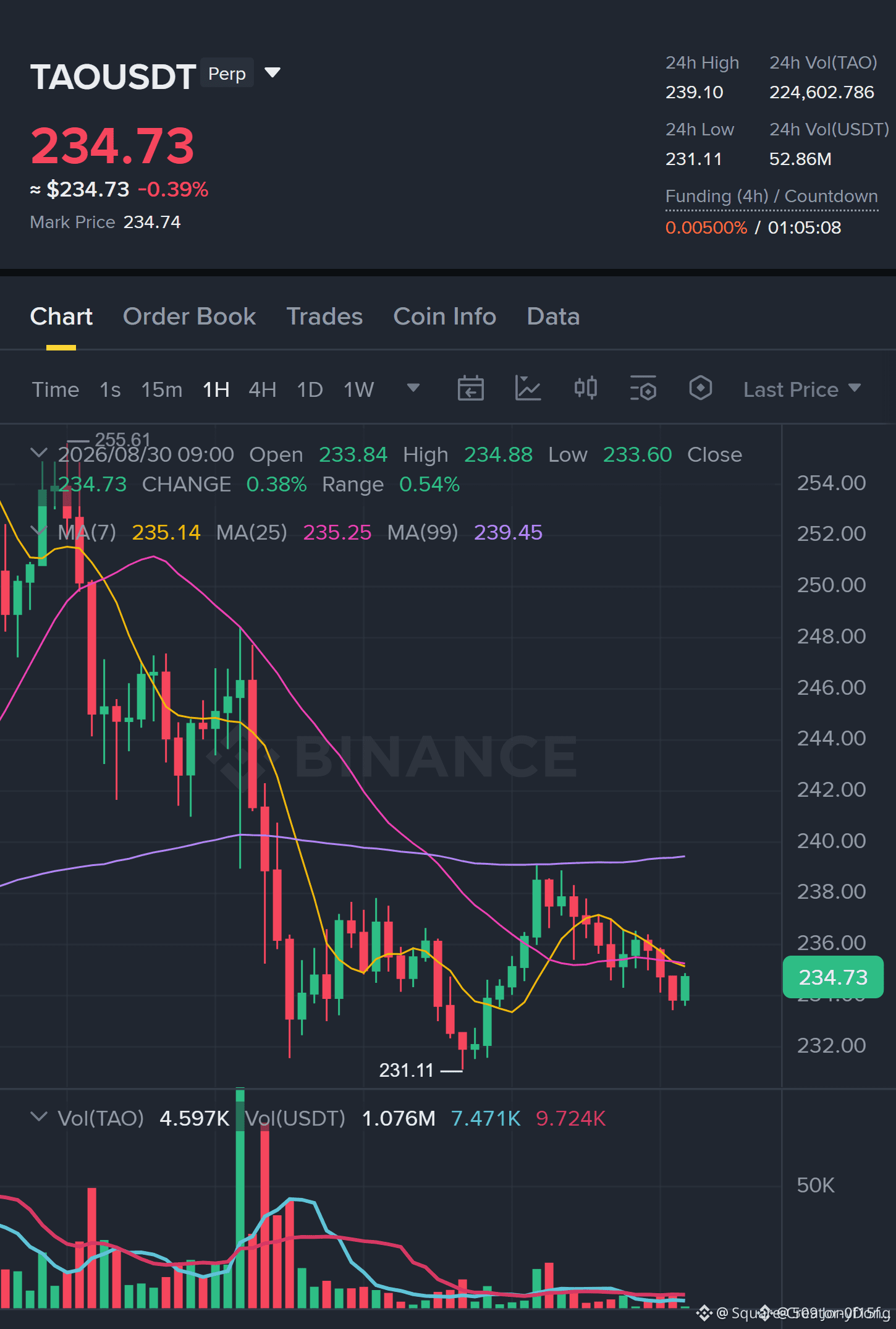Click the 234.73 current price marker
This screenshot has height=1329, width=896.
(833, 977)
